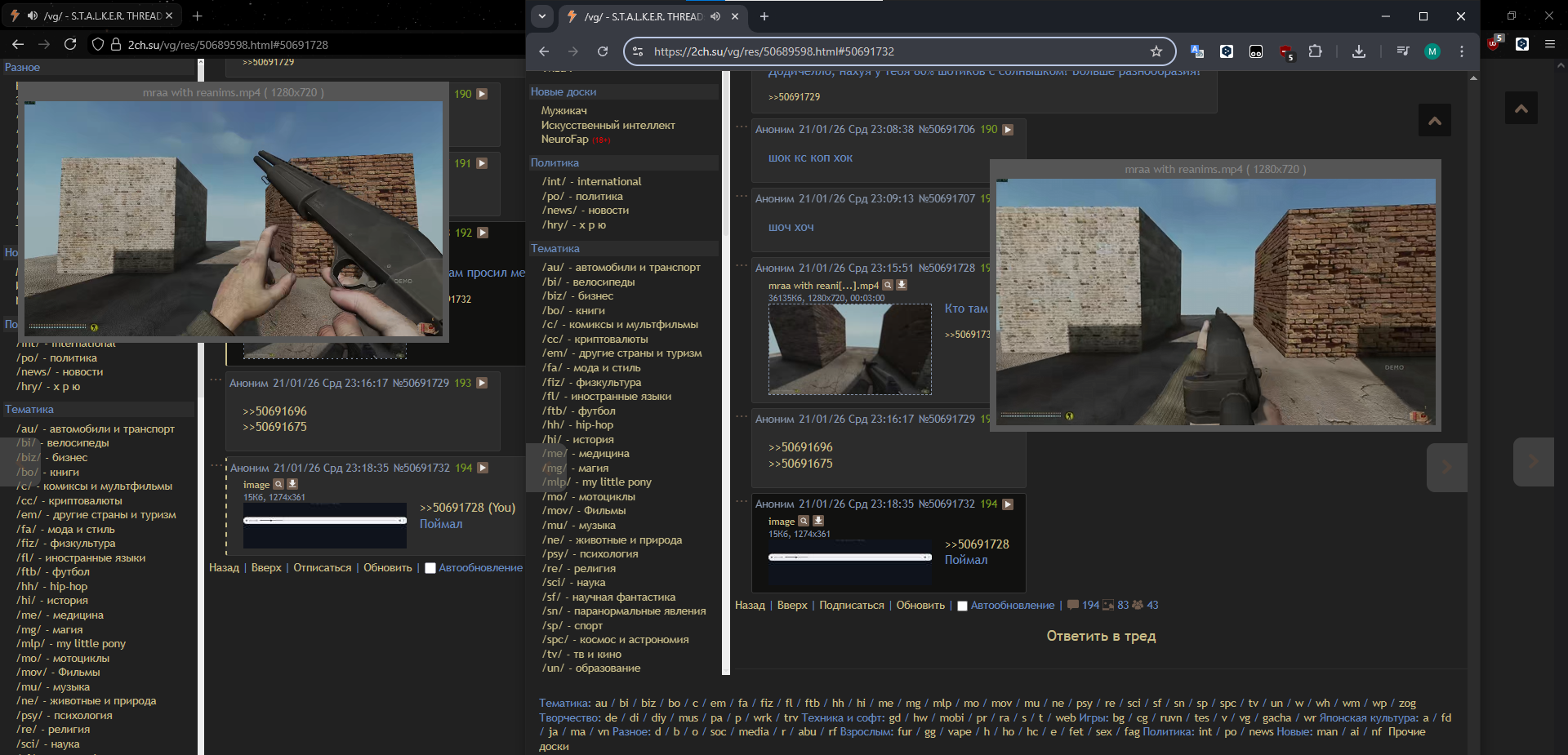Search image of post 50691732 in Chrome
The width and height of the screenshot is (1568, 755).
click(804, 521)
